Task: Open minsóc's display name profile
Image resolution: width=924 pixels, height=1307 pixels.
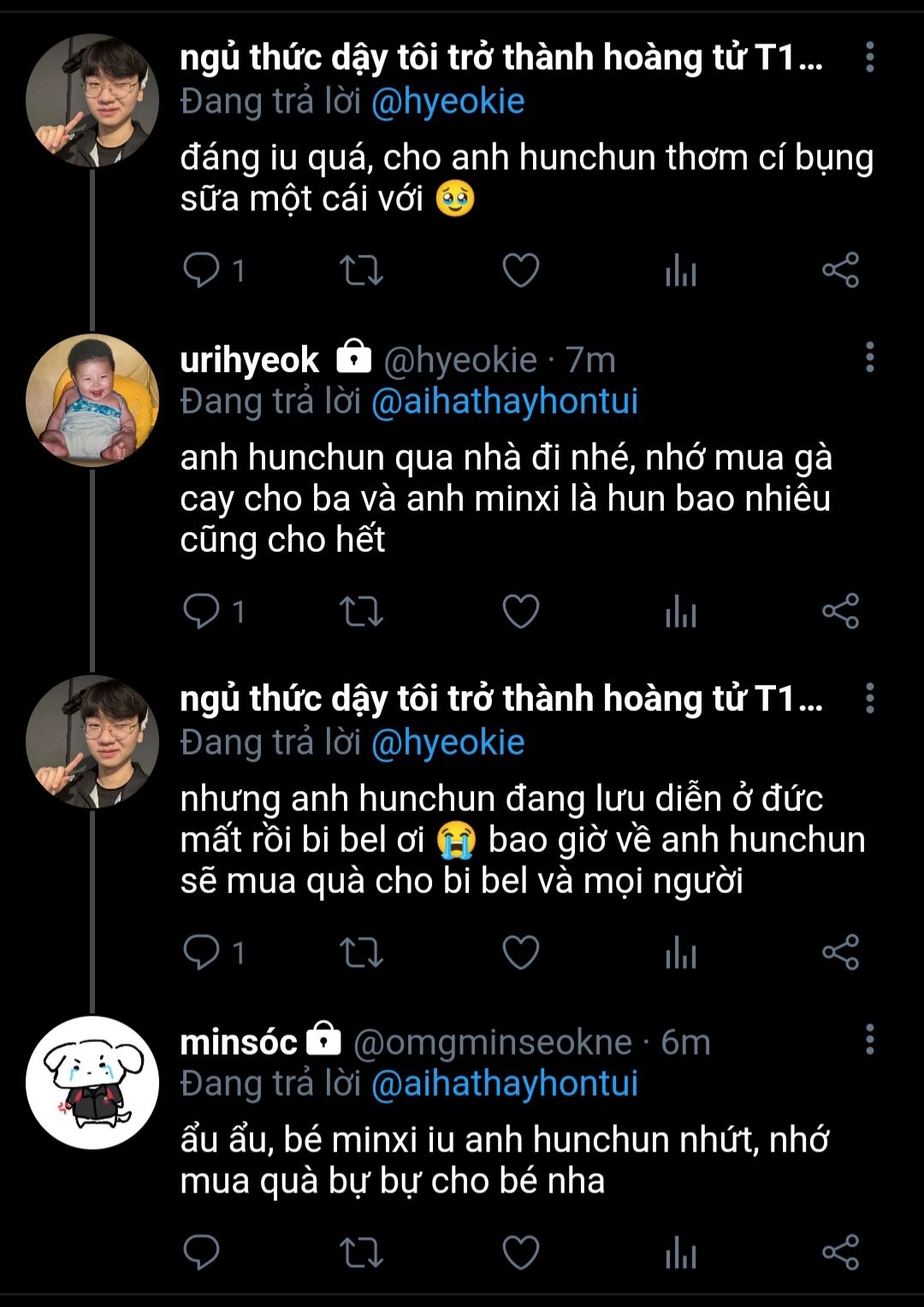Action: (x=239, y=1042)
